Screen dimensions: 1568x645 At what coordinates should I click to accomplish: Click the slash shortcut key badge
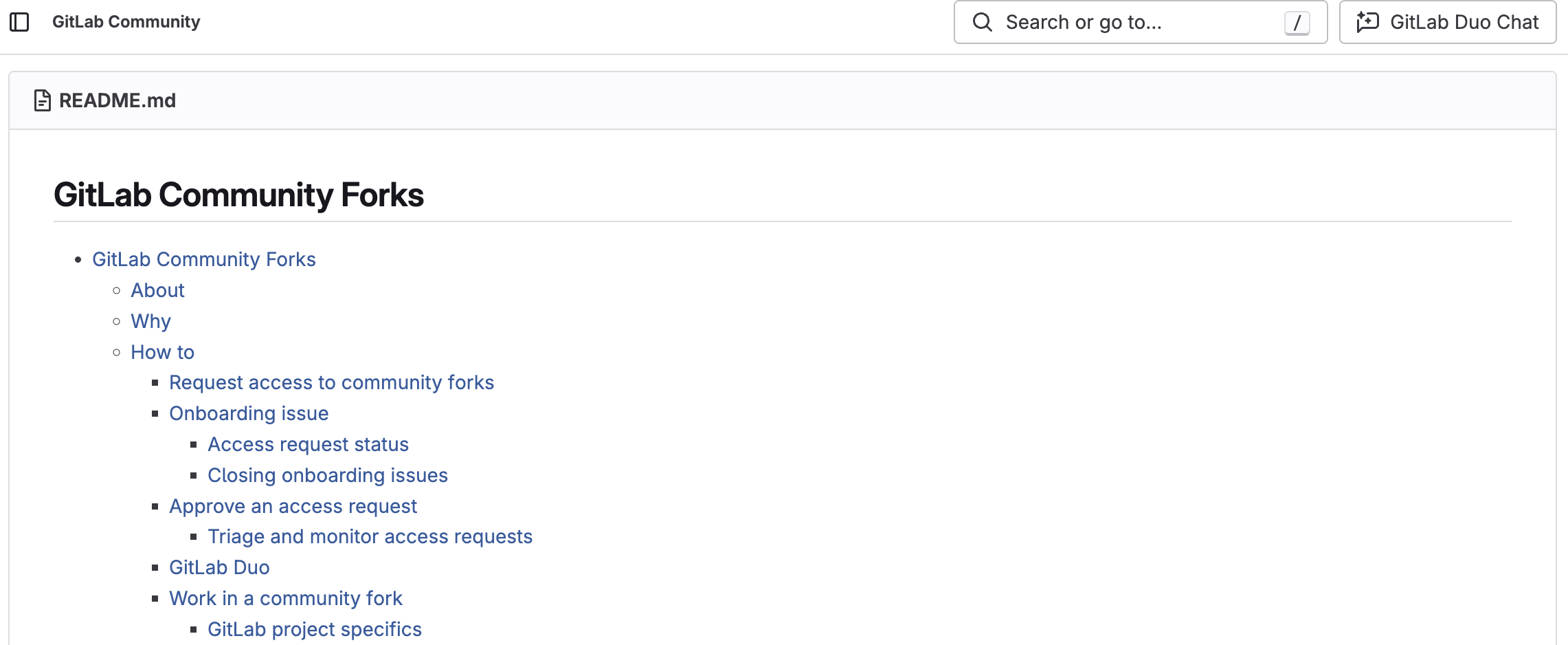coord(1297,23)
